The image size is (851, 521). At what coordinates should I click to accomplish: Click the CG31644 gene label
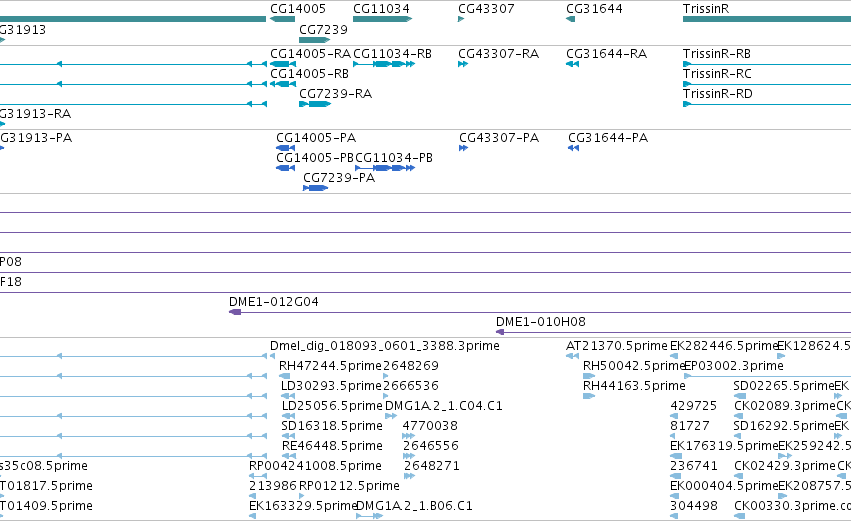pyautogui.click(x=594, y=9)
